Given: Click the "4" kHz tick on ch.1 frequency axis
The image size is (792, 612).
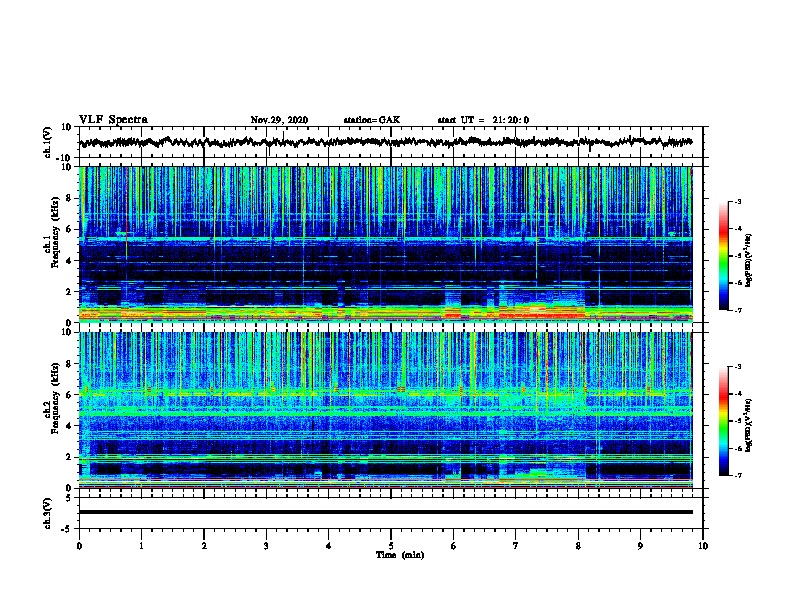Looking at the screenshot, I should pos(69,261).
